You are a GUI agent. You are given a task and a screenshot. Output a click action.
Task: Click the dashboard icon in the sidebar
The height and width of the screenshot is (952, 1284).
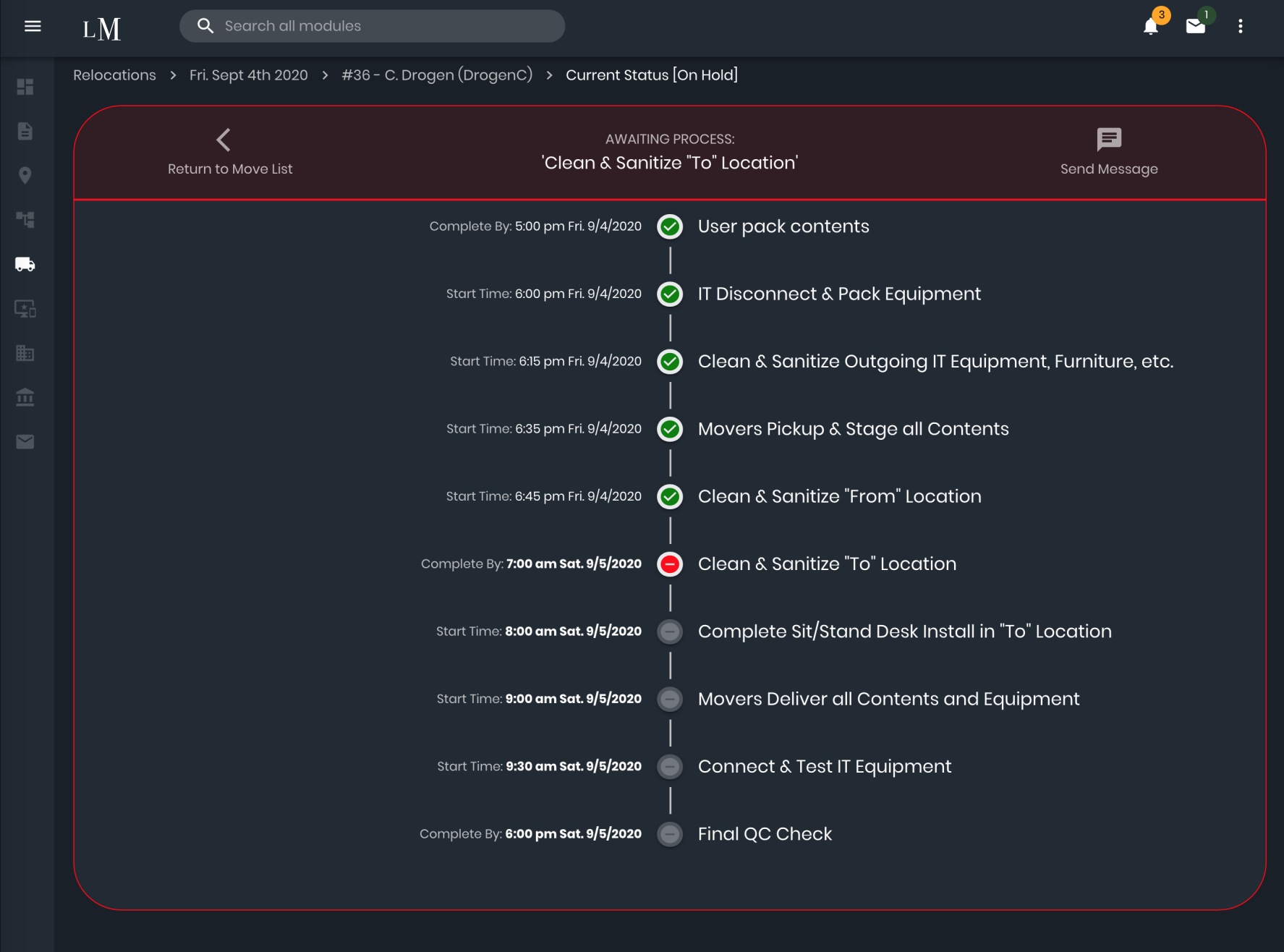pyautogui.click(x=25, y=87)
